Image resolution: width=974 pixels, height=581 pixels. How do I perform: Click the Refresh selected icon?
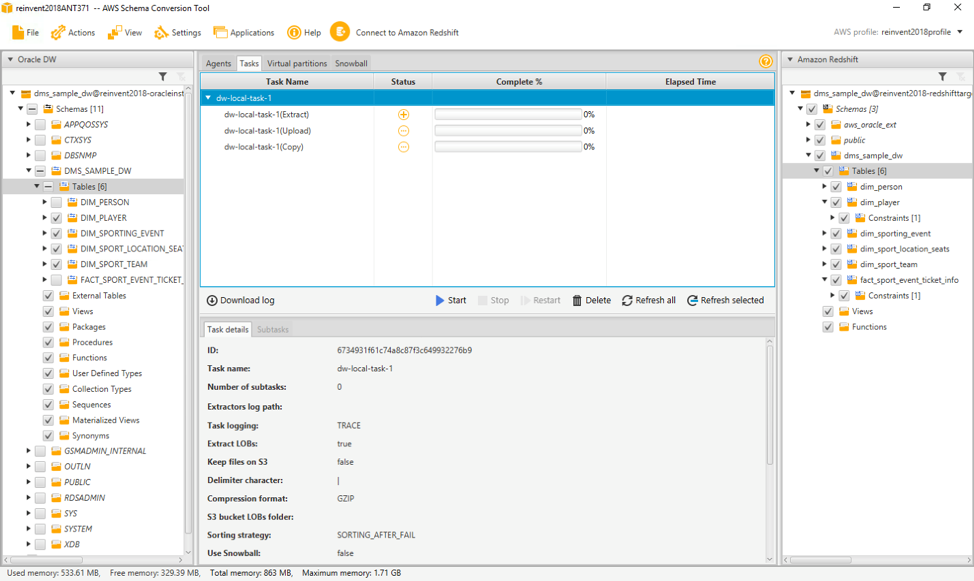693,300
